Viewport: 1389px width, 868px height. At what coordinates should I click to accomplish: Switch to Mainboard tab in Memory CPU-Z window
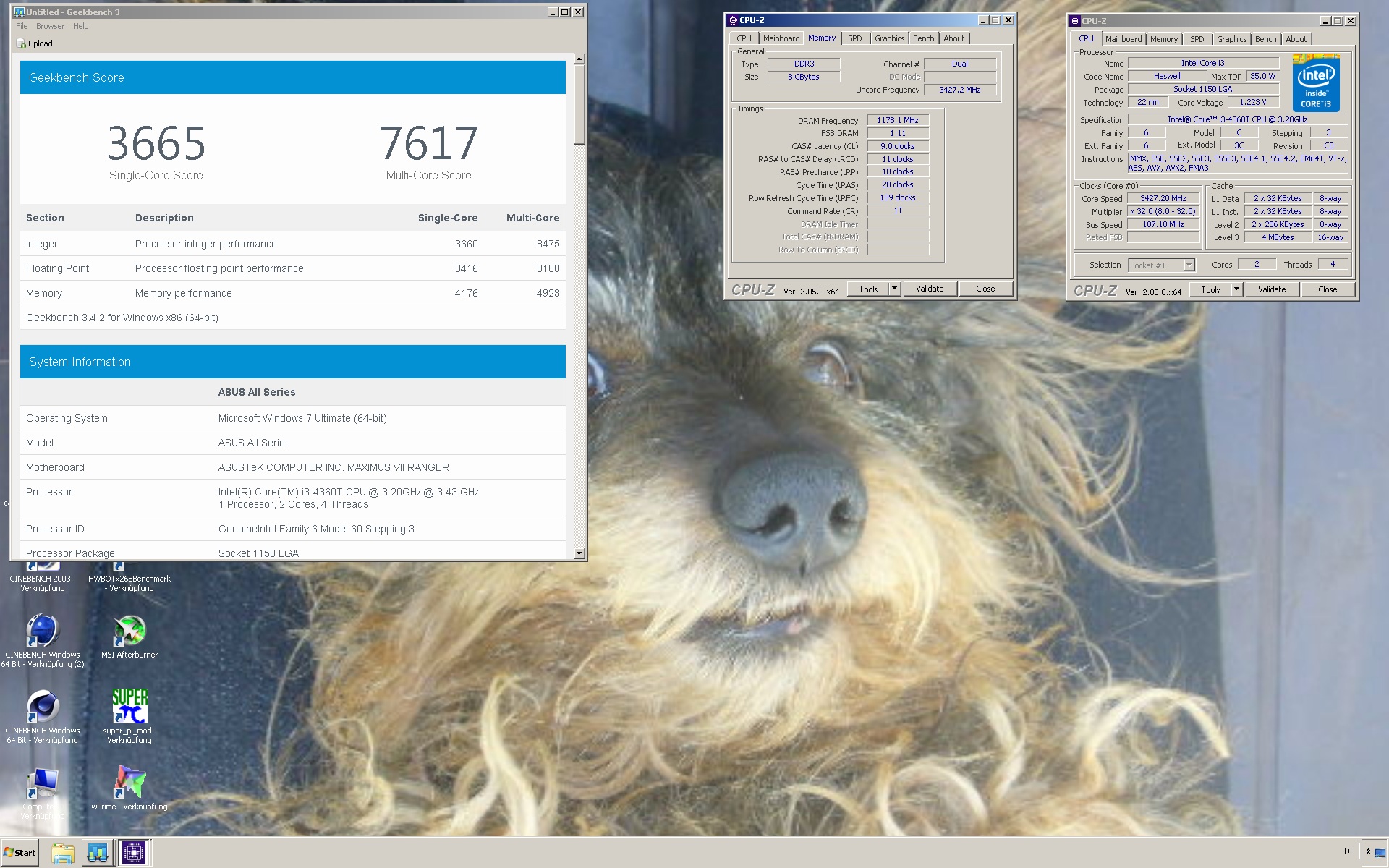tap(781, 38)
